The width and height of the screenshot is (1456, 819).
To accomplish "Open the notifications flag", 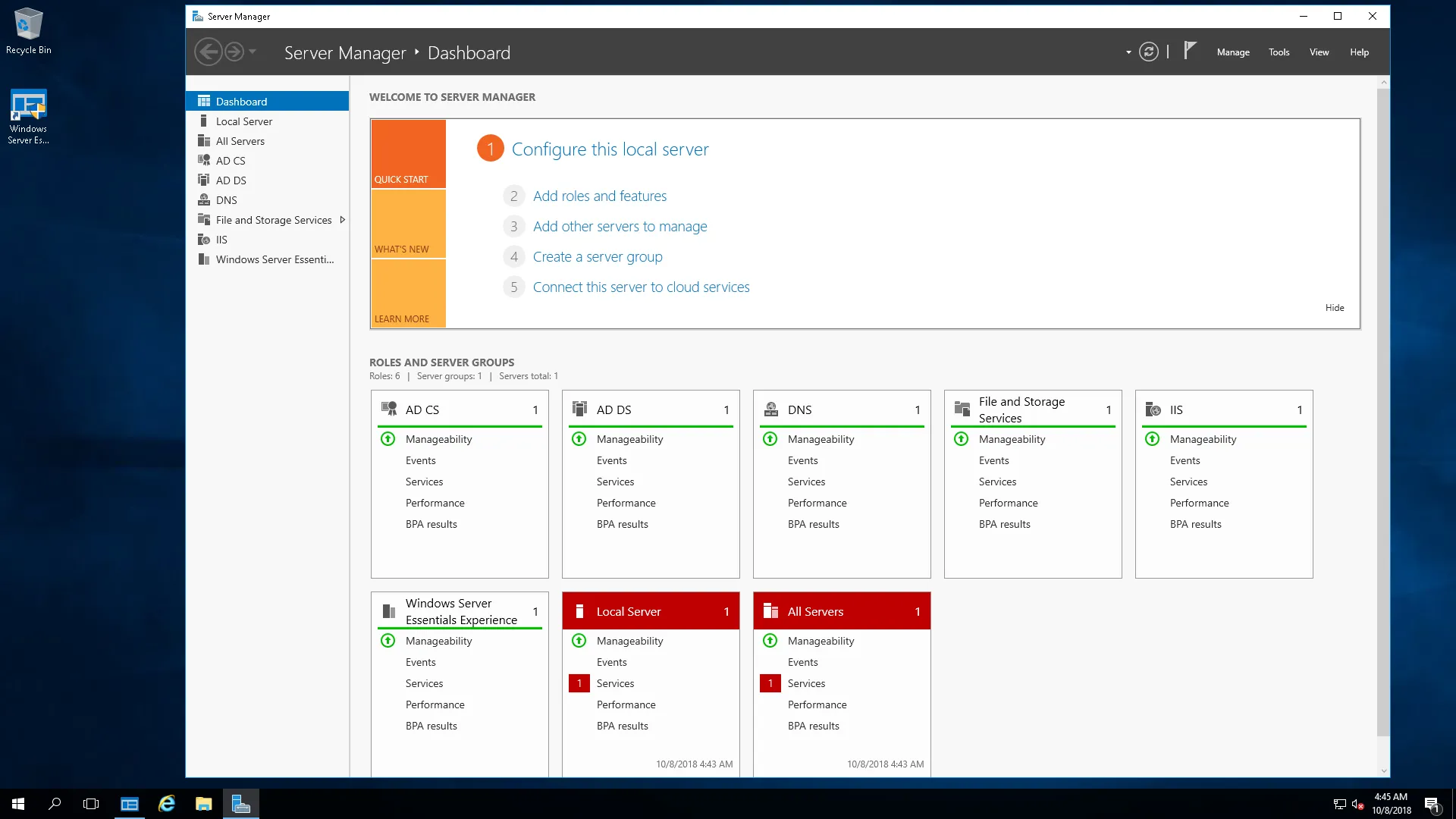I will coord(1190,51).
